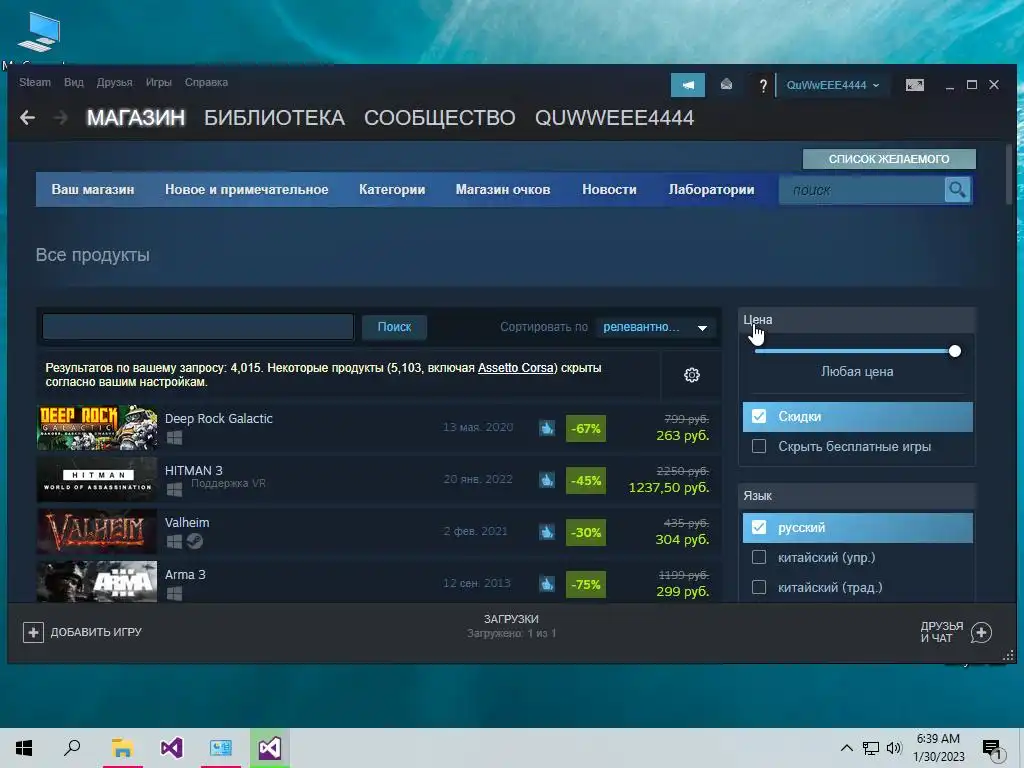Click the Добавить игру button
Viewport: 1024px width, 768px height.
coord(82,632)
